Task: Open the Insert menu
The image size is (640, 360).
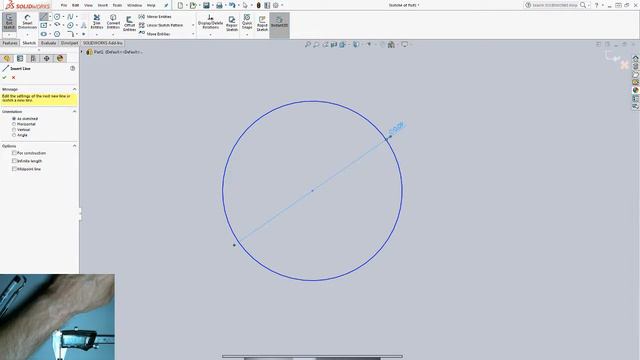Action: (x=102, y=5)
